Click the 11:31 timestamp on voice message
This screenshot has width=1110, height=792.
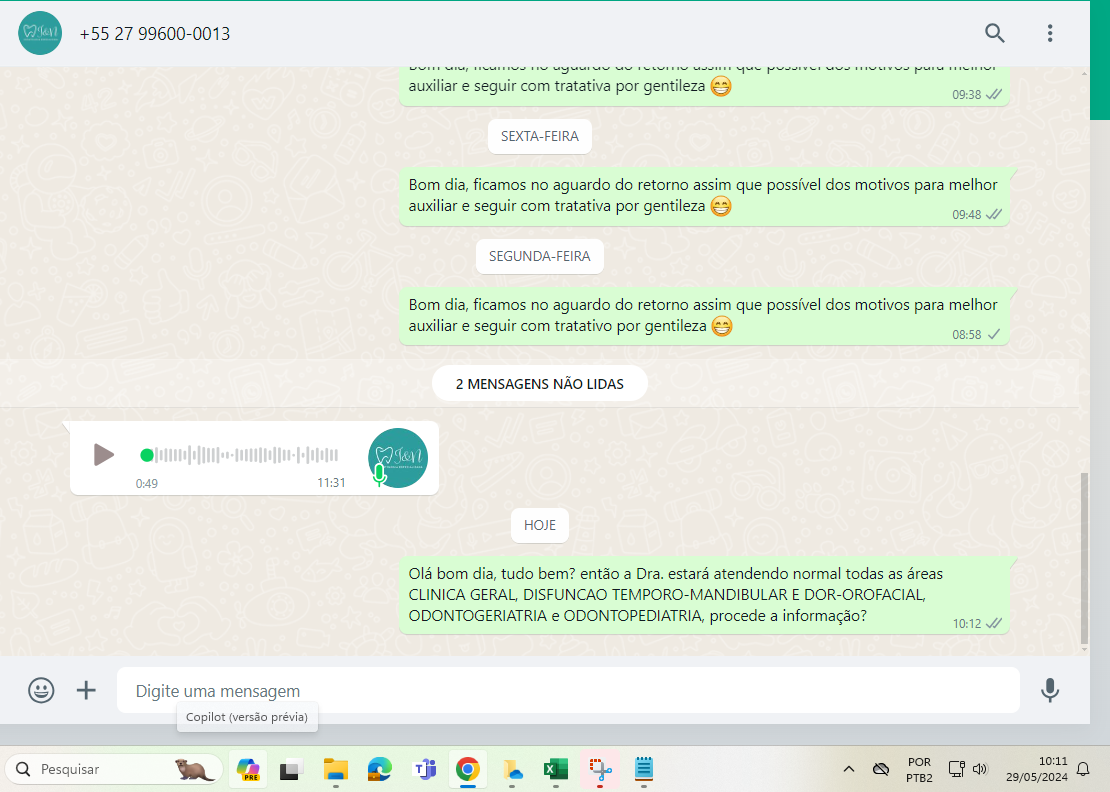click(x=331, y=483)
